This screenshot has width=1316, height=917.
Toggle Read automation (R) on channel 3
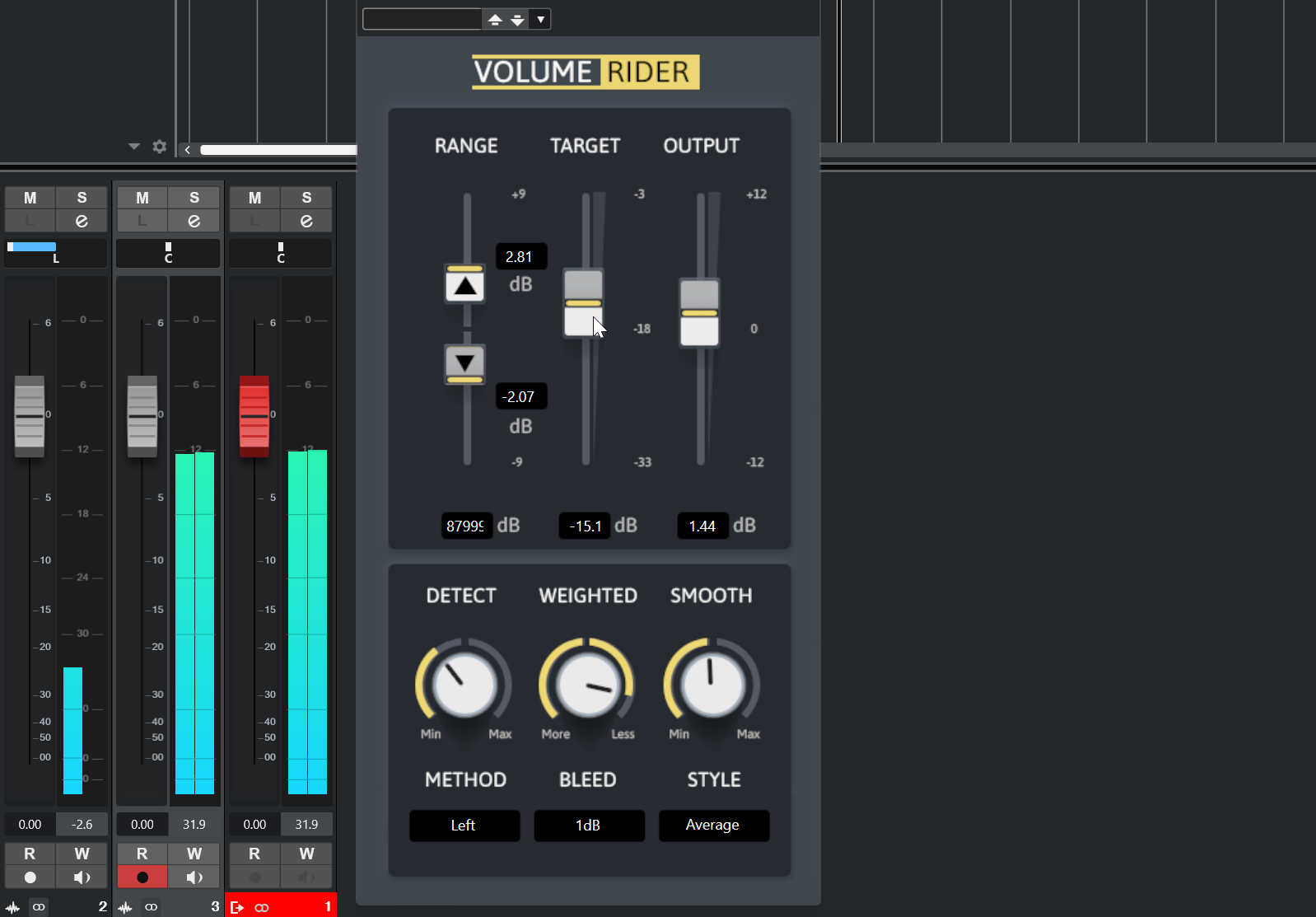[x=142, y=854]
